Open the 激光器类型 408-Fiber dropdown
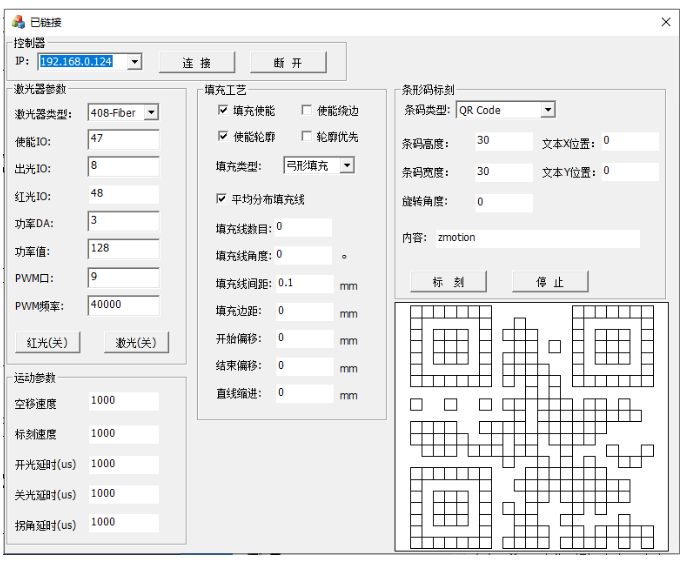 tap(151, 112)
